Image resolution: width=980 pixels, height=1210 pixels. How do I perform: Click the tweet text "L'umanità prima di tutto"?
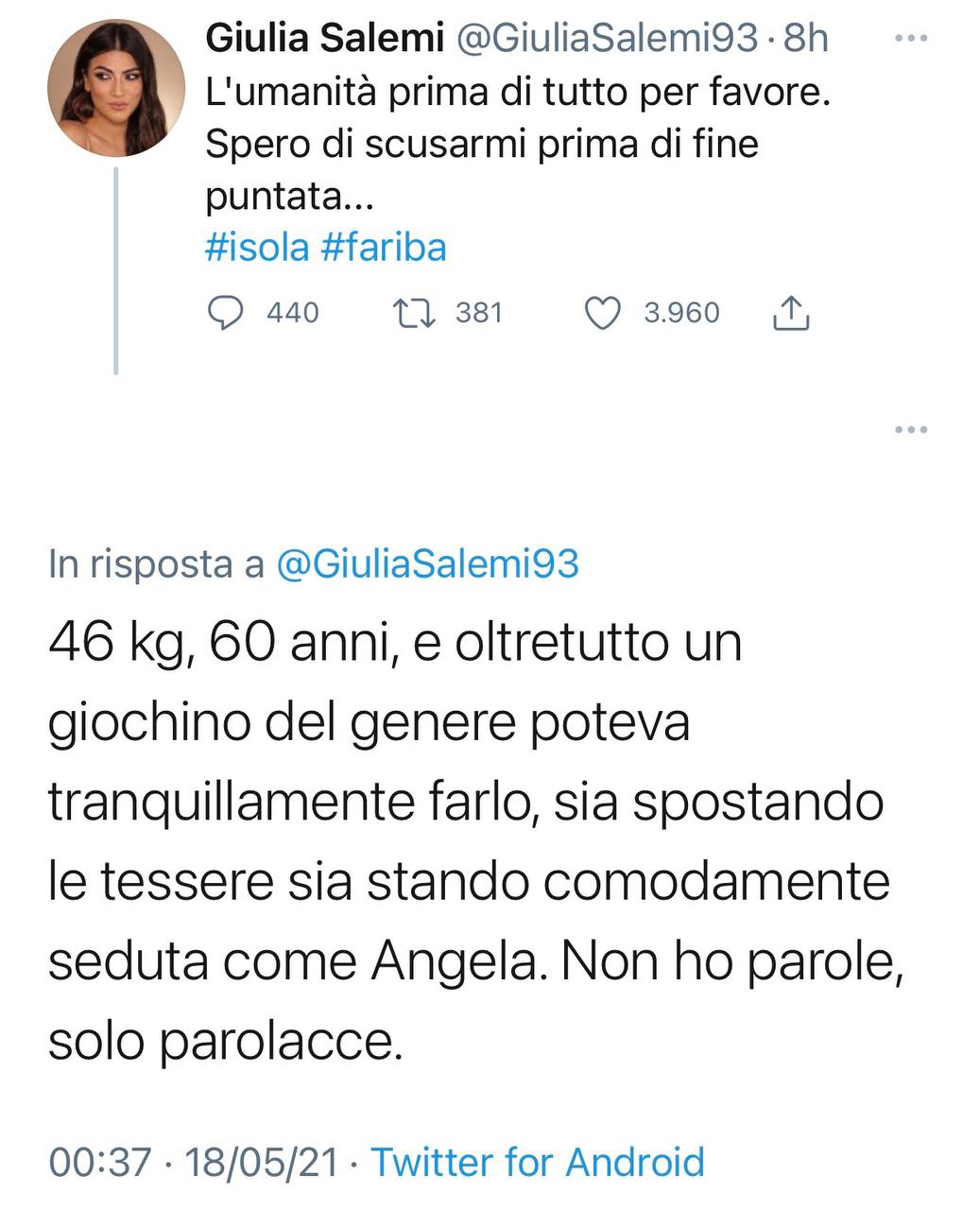click(x=517, y=95)
